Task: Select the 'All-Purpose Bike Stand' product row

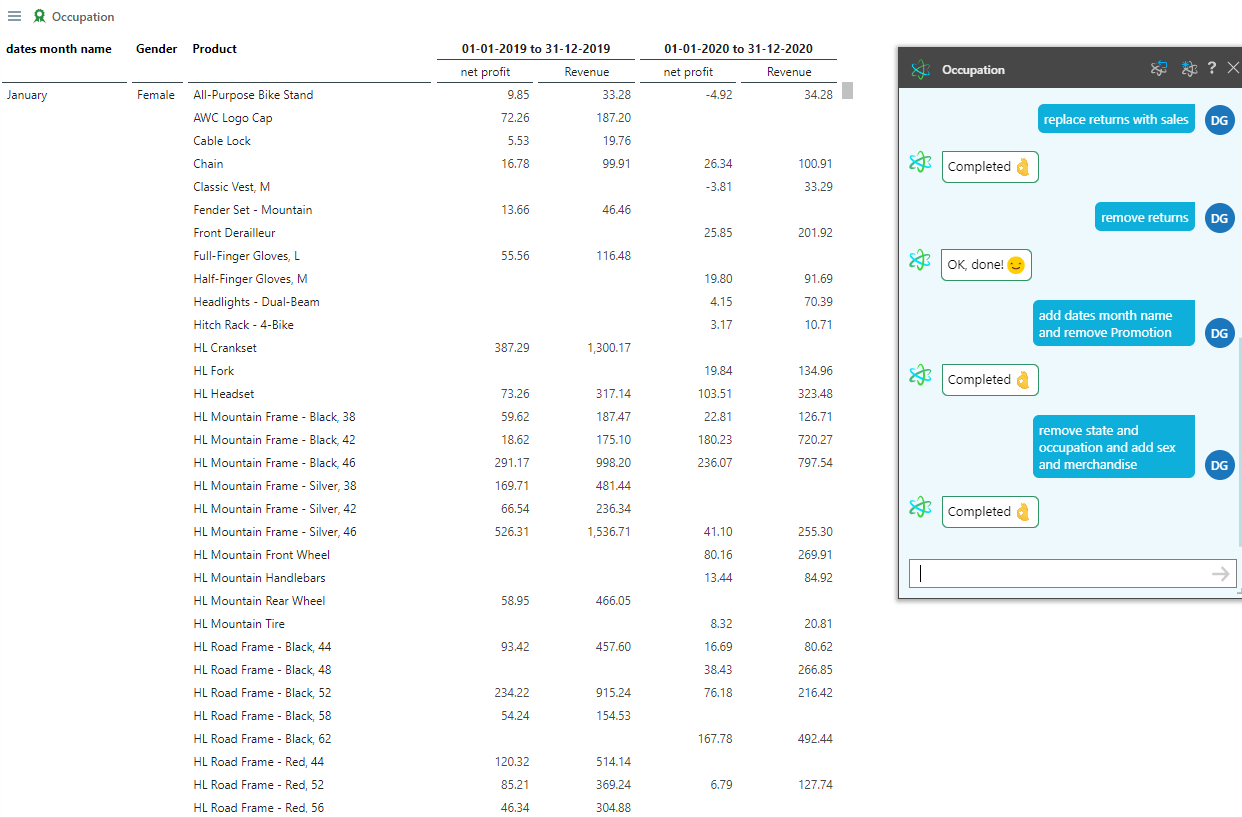Action: 253,95
